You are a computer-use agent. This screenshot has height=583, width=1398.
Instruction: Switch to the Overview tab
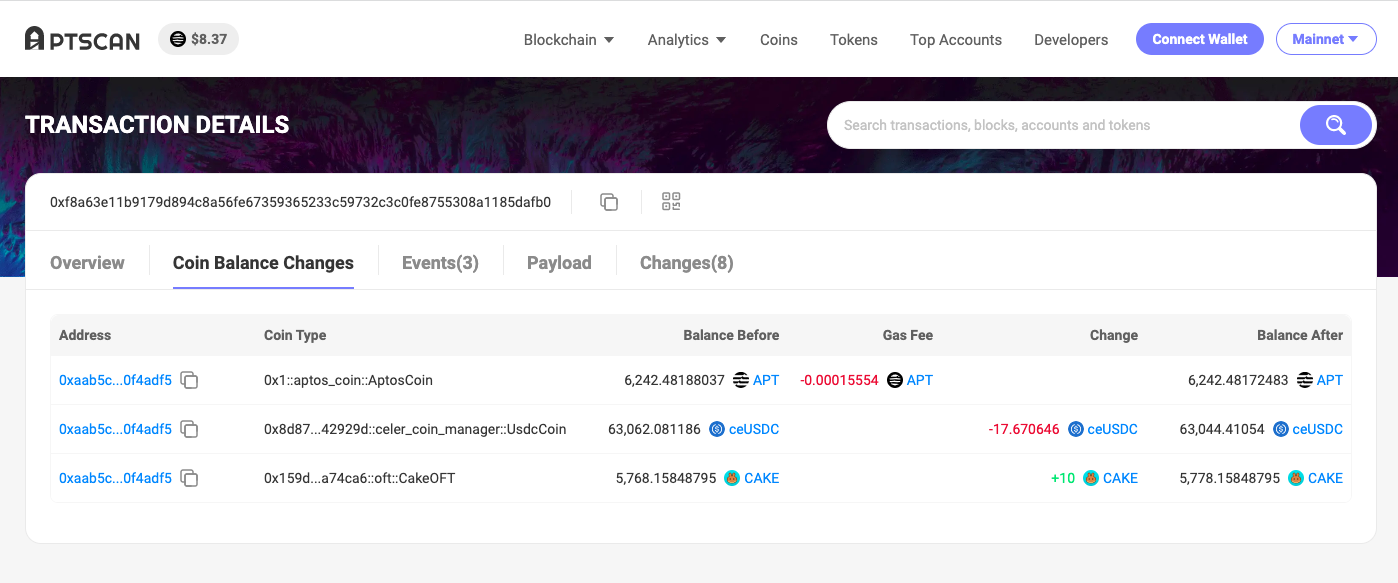pos(87,263)
